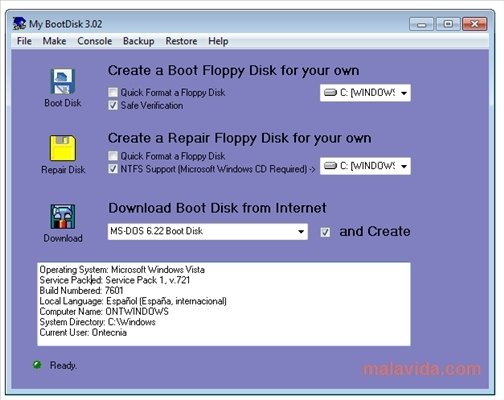Open the Make menu

click(54, 41)
